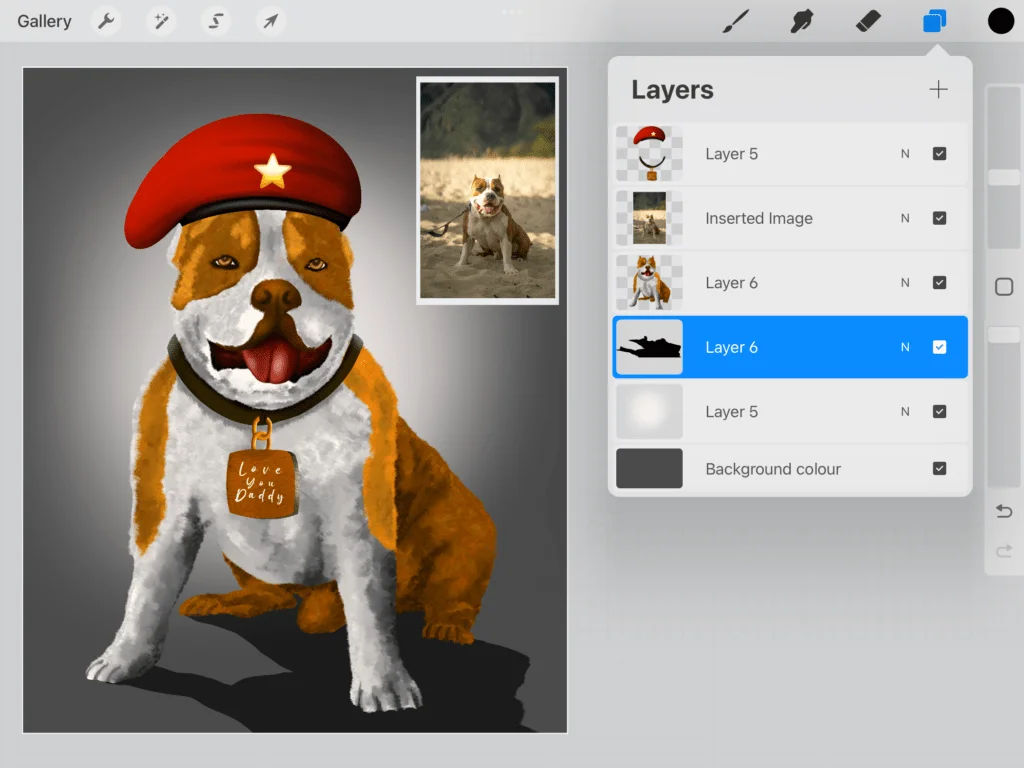Click the black shadow layer thumbnail
1024x768 pixels.
click(x=649, y=347)
